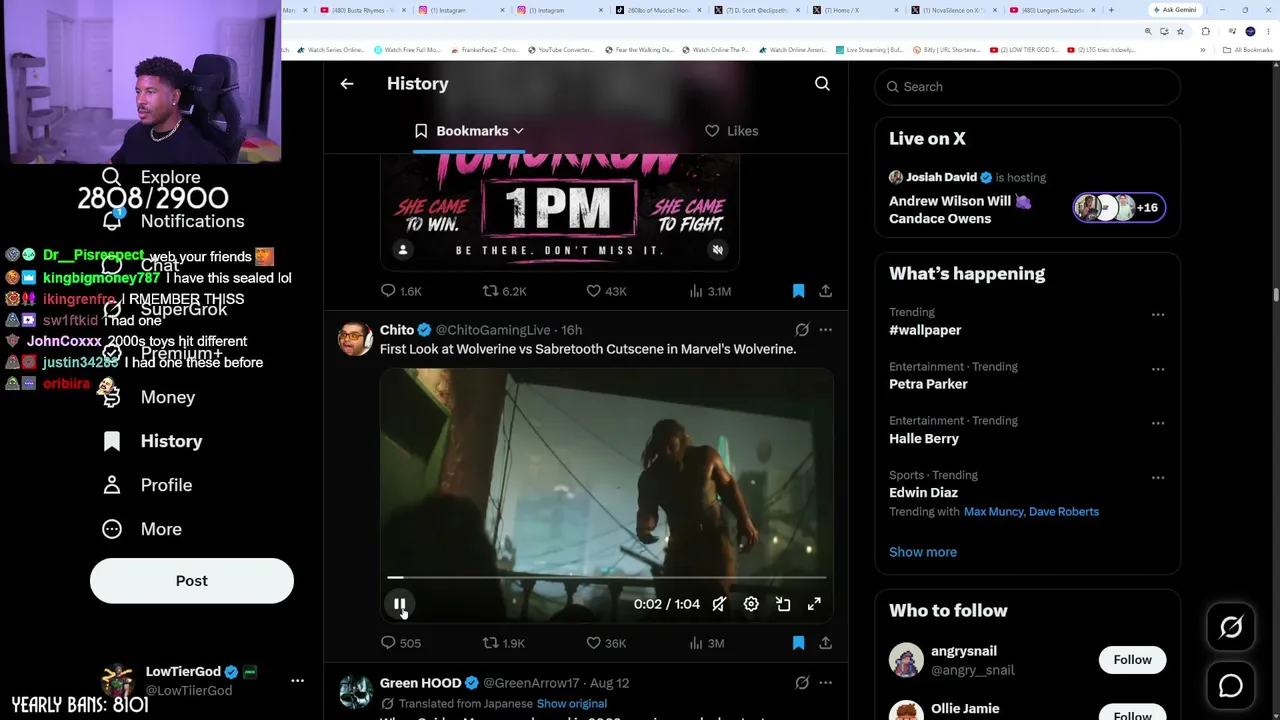1280x720 pixels.
Task: Pause the Wolverine video
Action: 399,604
